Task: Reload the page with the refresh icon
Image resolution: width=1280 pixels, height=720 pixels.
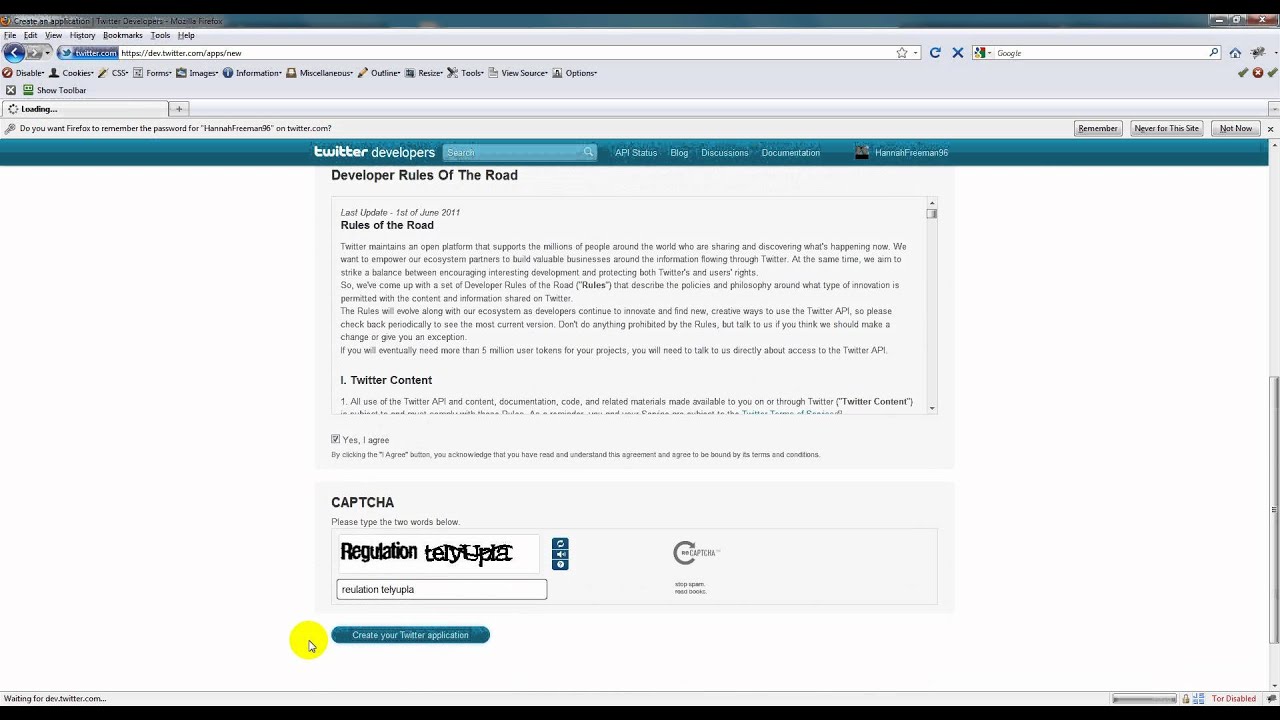Action: (x=935, y=53)
